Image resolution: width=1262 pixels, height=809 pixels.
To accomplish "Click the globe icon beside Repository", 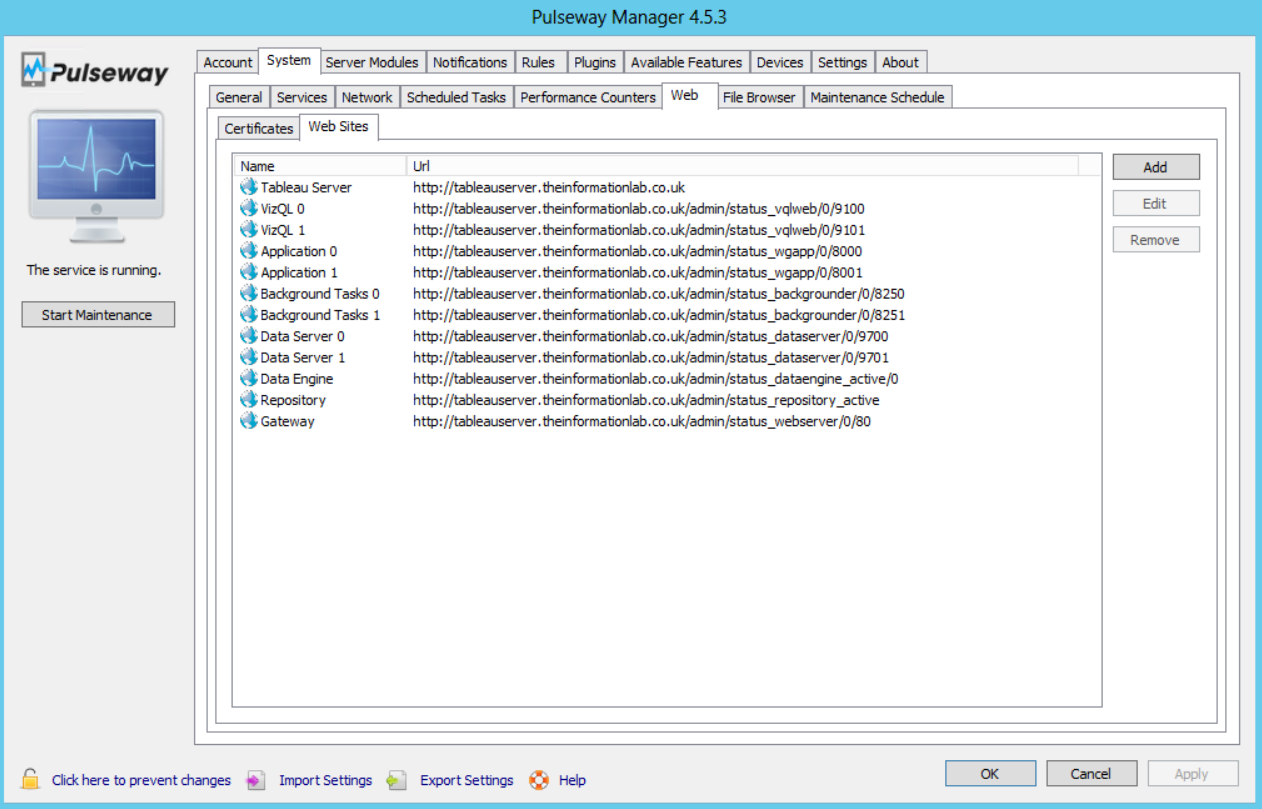I will (x=249, y=400).
